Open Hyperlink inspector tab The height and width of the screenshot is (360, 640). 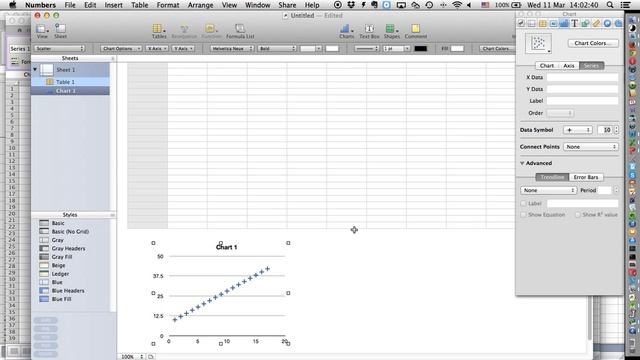pyautogui.click(x=607, y=24)
